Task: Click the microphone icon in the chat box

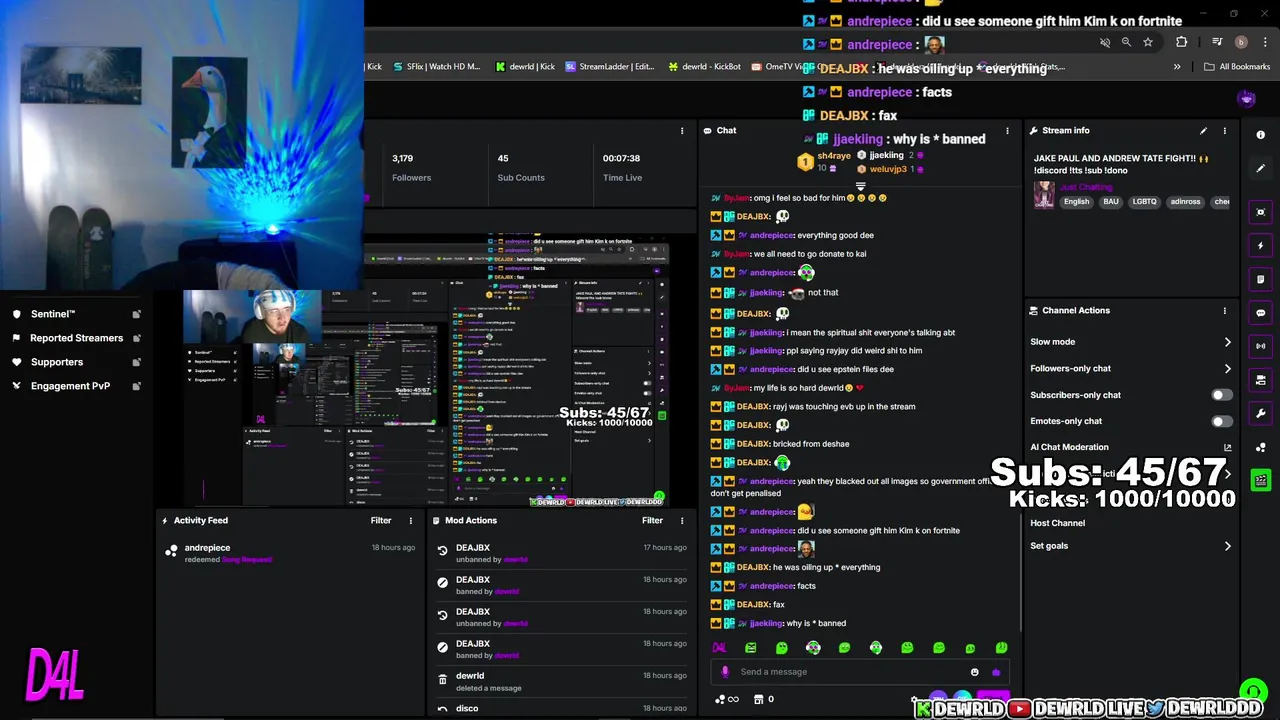Action: click(x=725, y=672)
